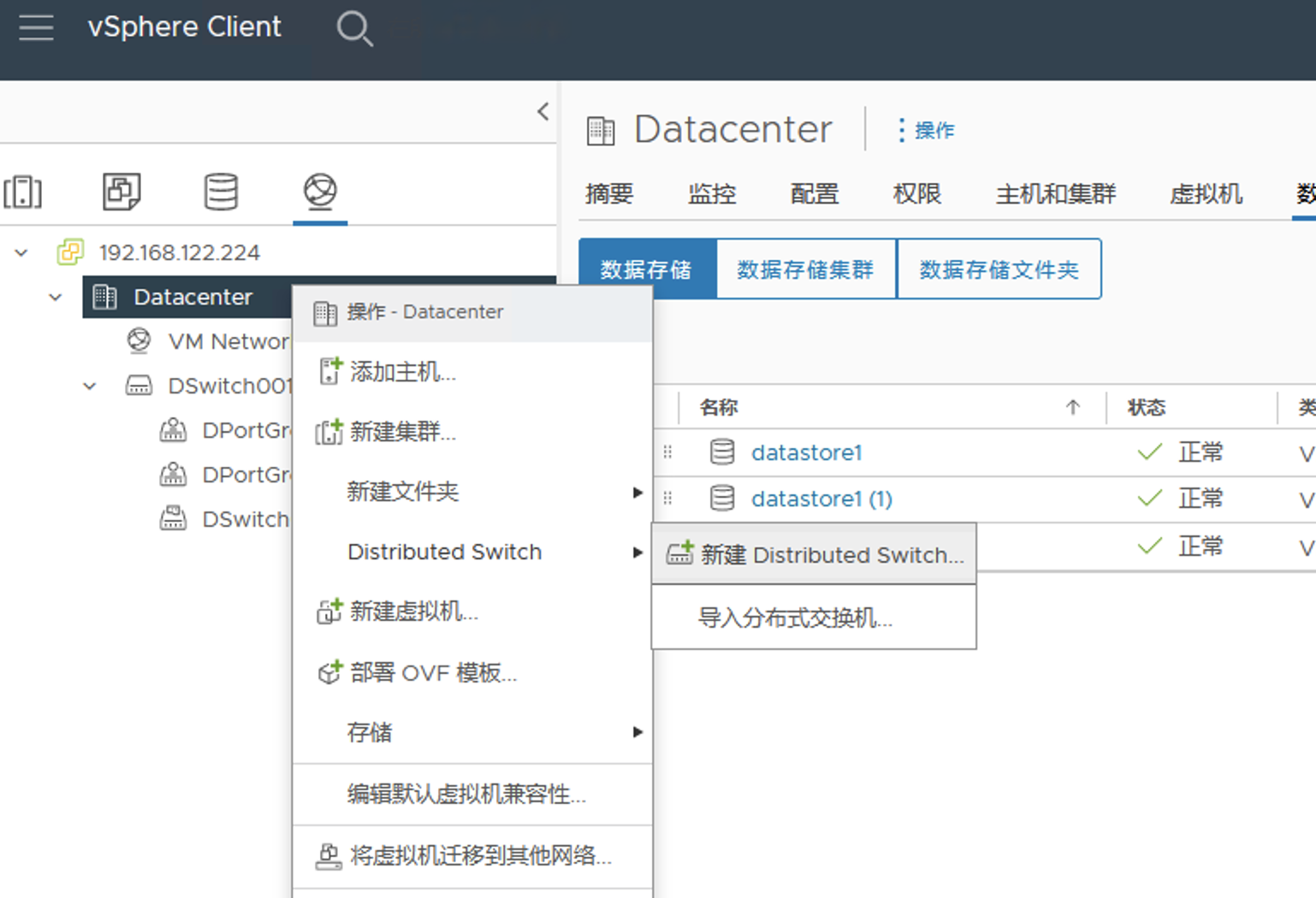Choose 新建 Distributed Switch... submenu item

click(x=814, y=554)
